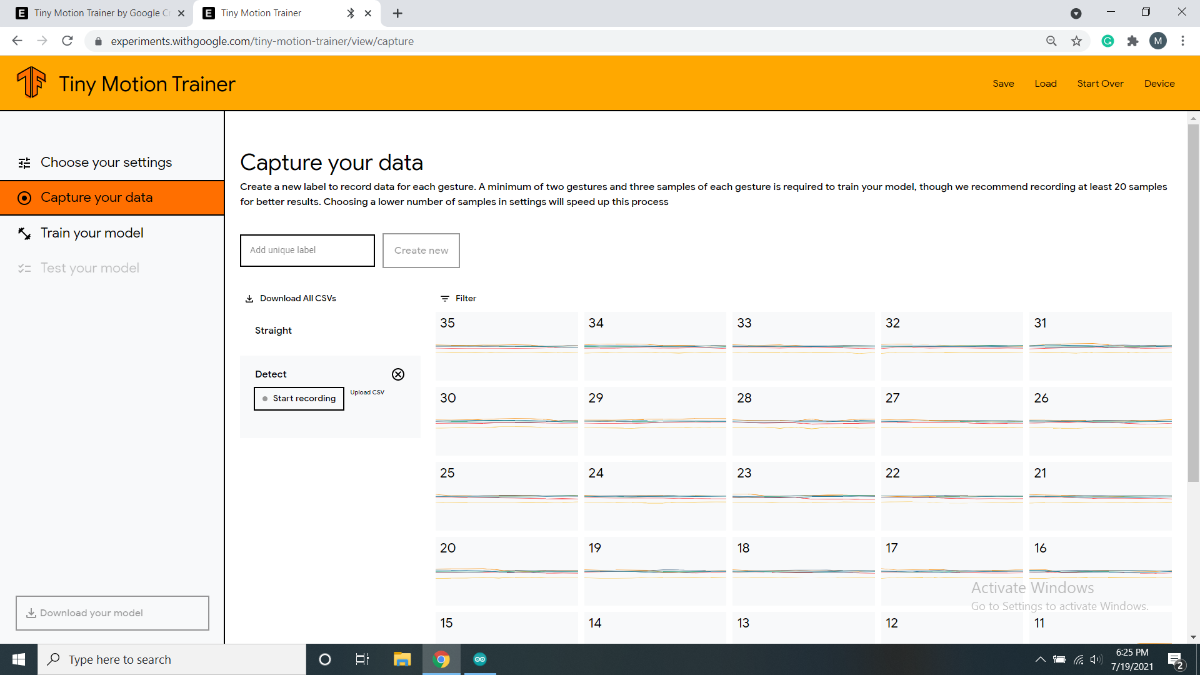Click Device in the top header
The width and height of the screenshot is (1200, 675).
1159,83
